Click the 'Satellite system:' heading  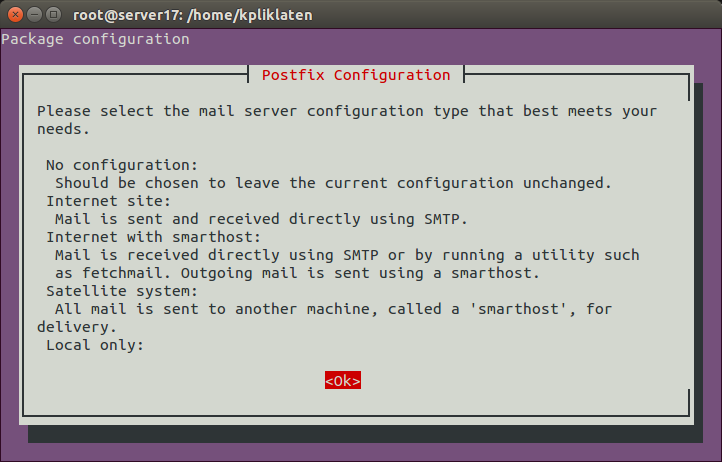(122, 291)
